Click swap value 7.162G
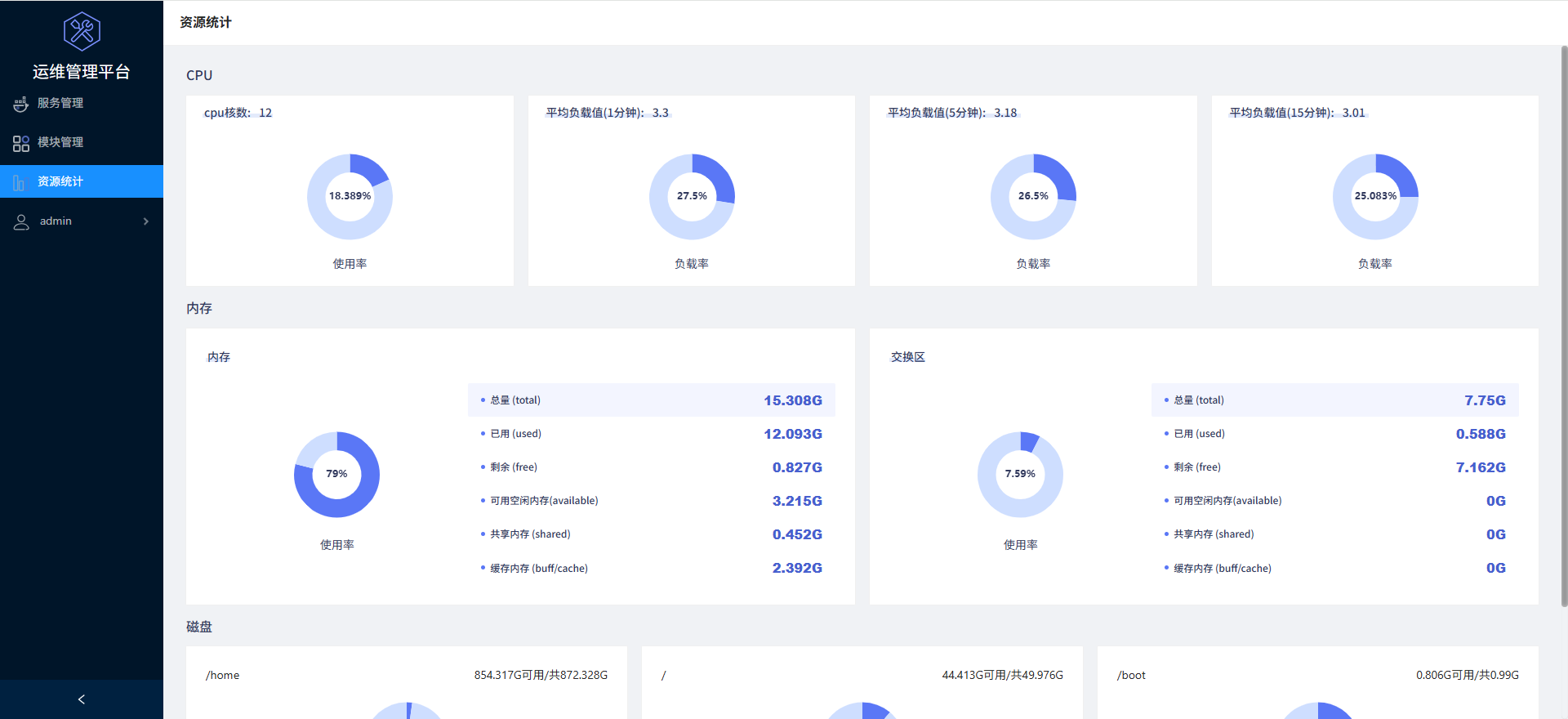This screenshot has height=719, width=1568. click(x=1481, y=467)
